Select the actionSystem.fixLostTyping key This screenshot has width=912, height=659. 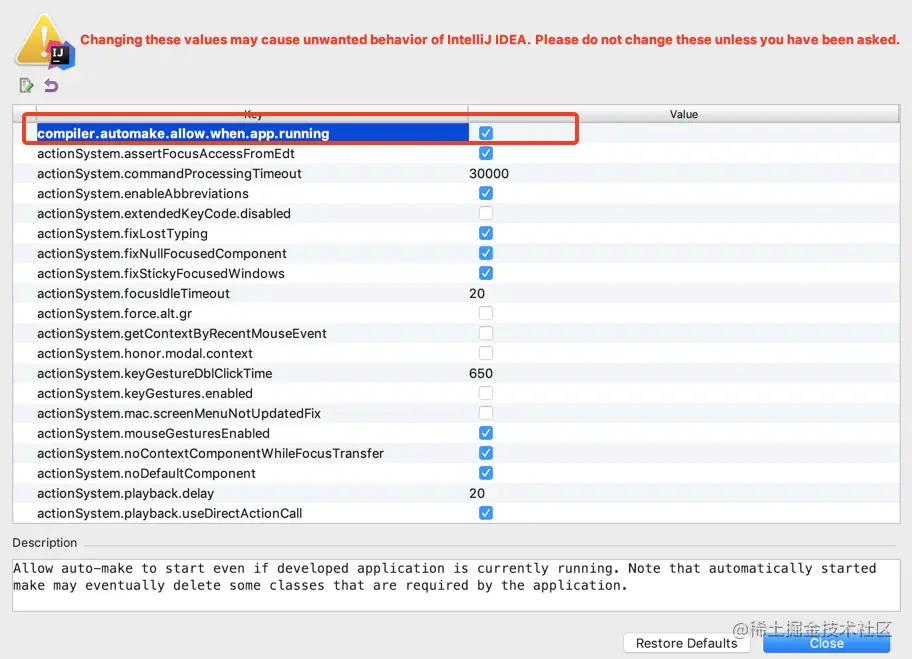pyautogui.click(x=122, y=233)
